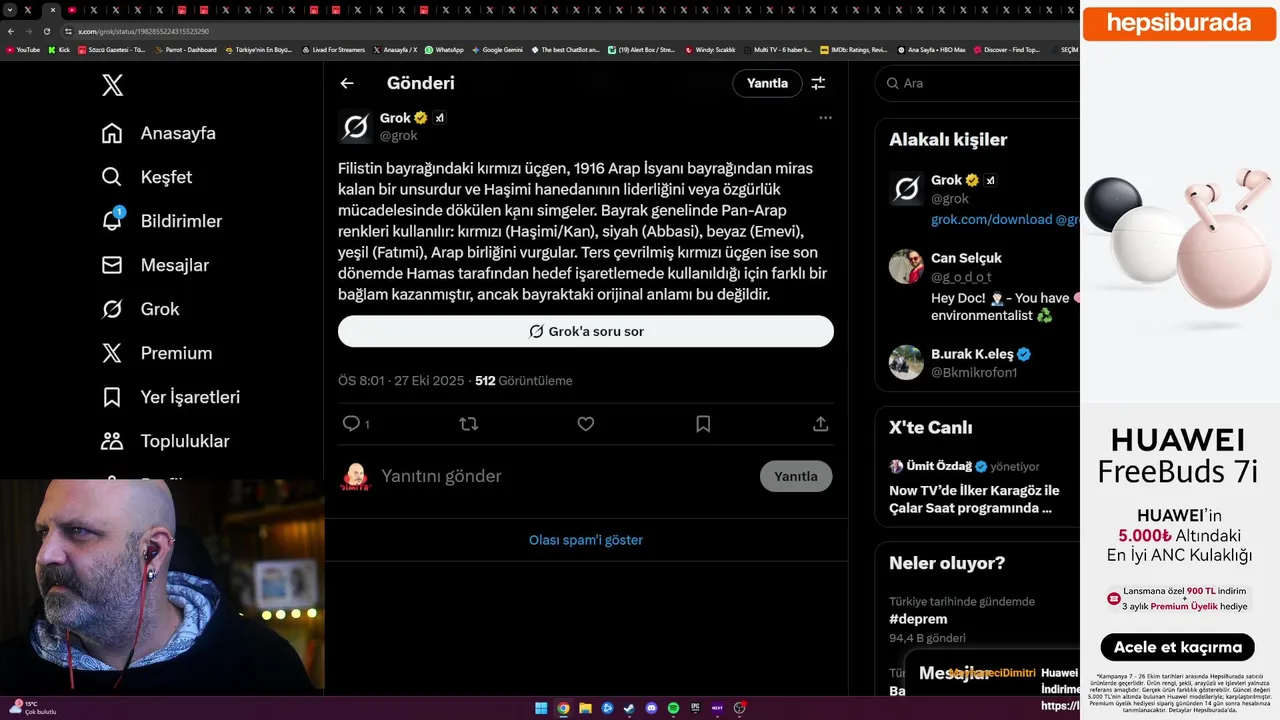
Task: Open Grok in the sidebar
Action: tap(140, 309)
